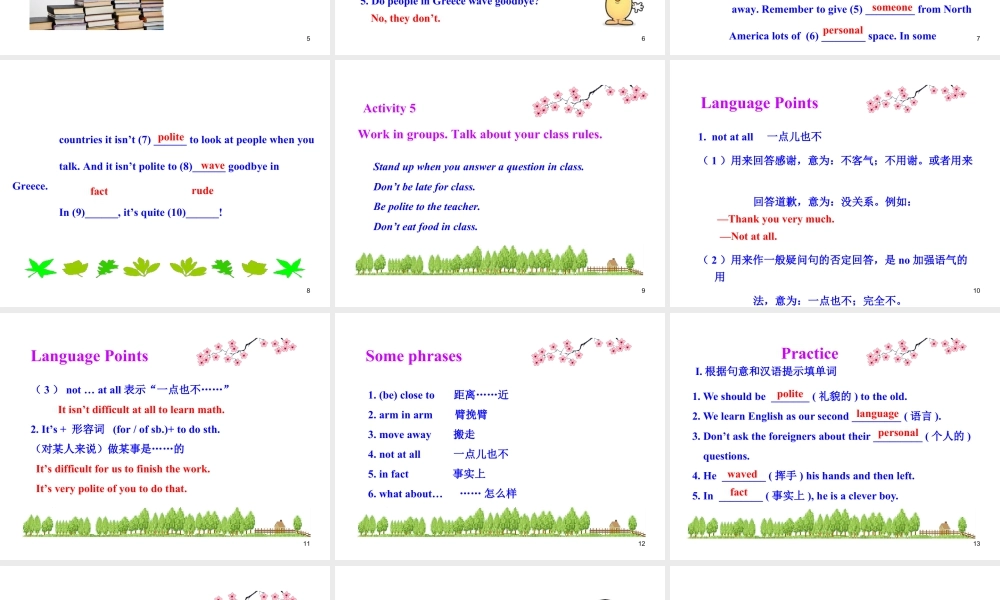Click the 'waved' answer in Practice slide
1000x600 pixels.
point(742,474)
